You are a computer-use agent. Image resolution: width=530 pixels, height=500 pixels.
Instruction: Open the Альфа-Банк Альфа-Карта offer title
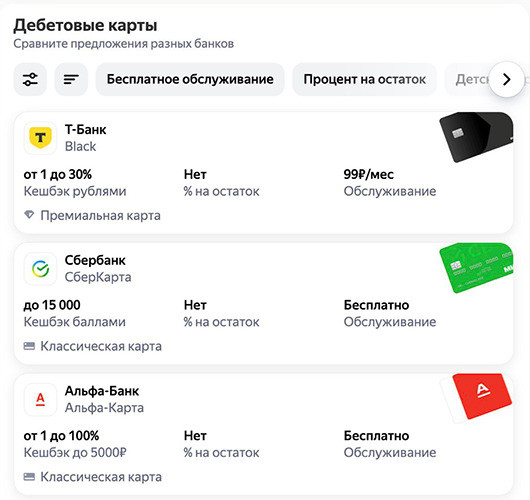click(x=104, y=399)
